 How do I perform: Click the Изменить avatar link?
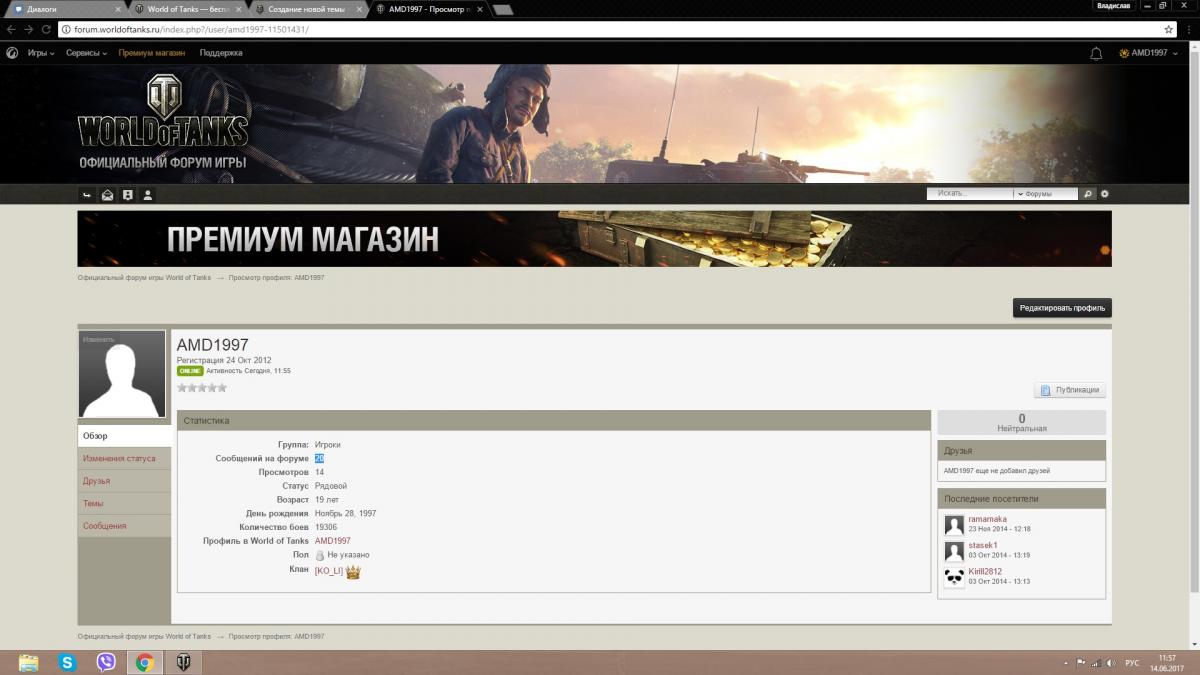[x=98, y=340]
